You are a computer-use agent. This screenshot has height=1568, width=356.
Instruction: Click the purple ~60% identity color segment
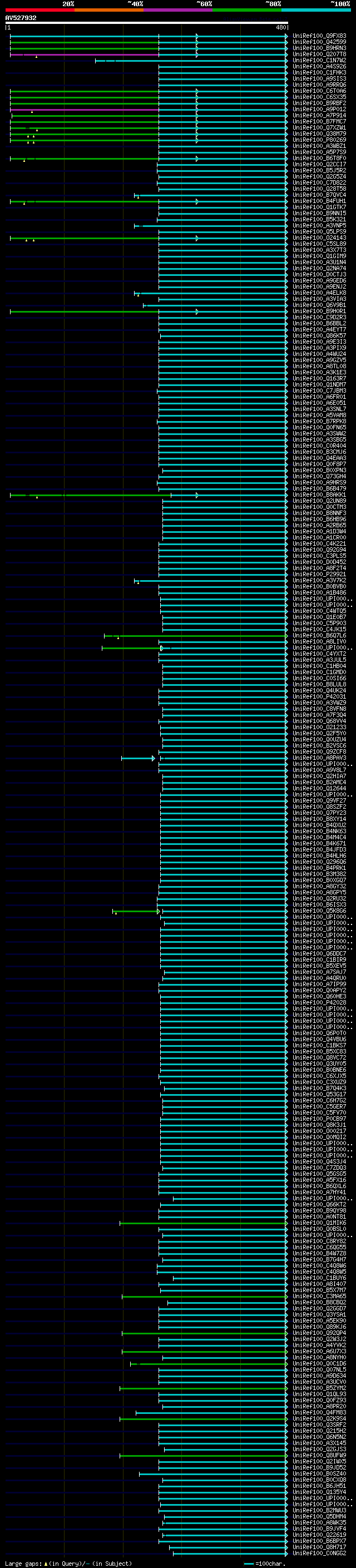coord(179,11)
